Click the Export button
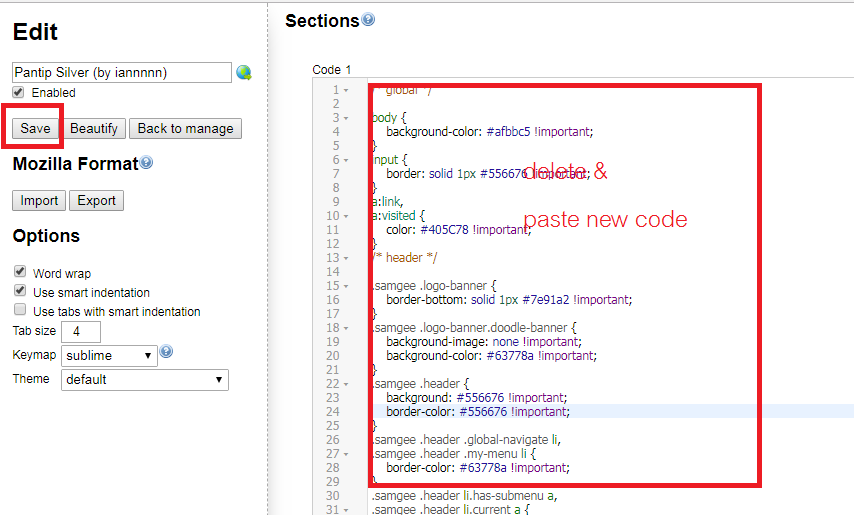The width and height of the screenshot is (854, 515). [96, 200]
